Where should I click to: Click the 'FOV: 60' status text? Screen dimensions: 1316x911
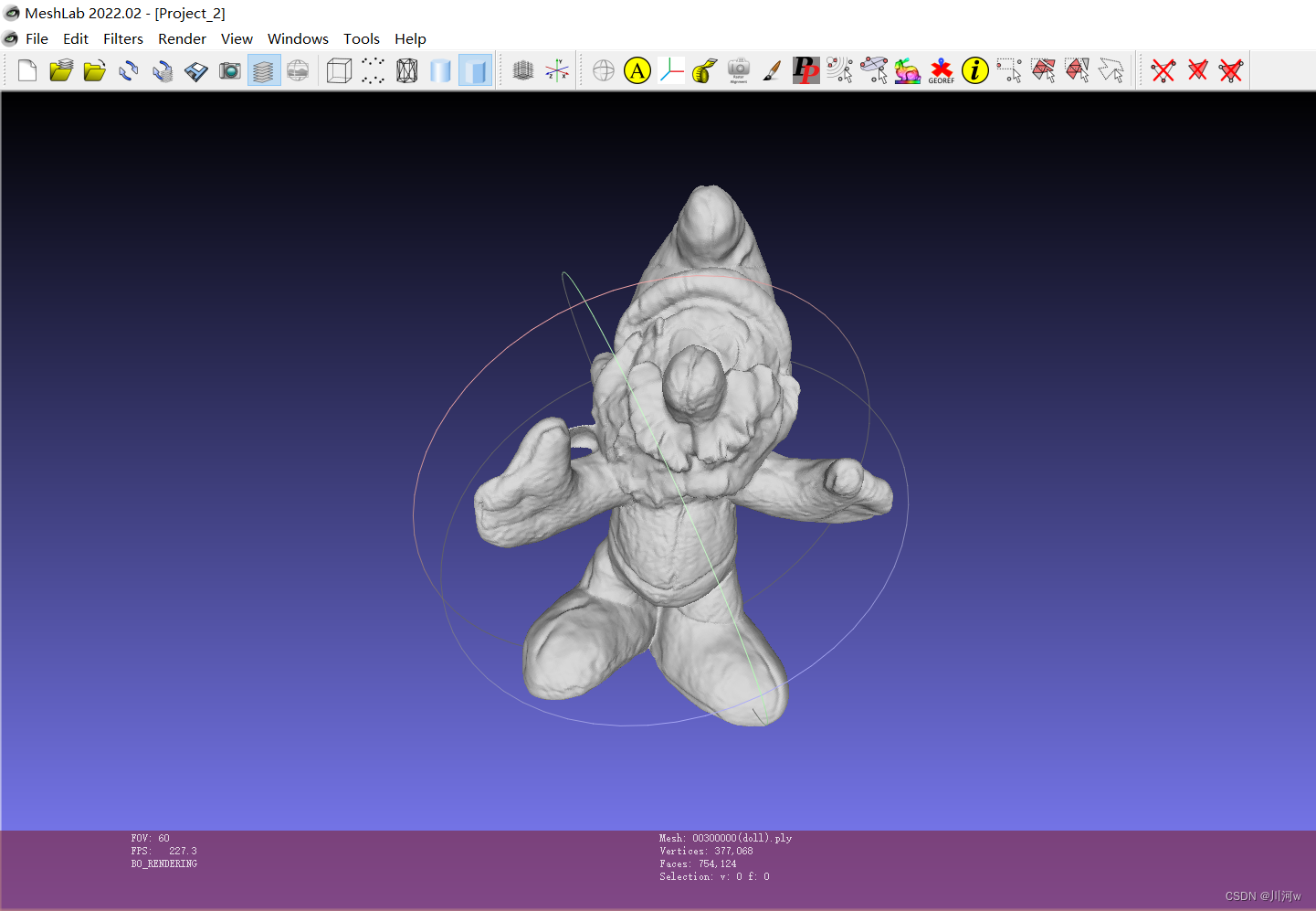[x=151, y=838]
